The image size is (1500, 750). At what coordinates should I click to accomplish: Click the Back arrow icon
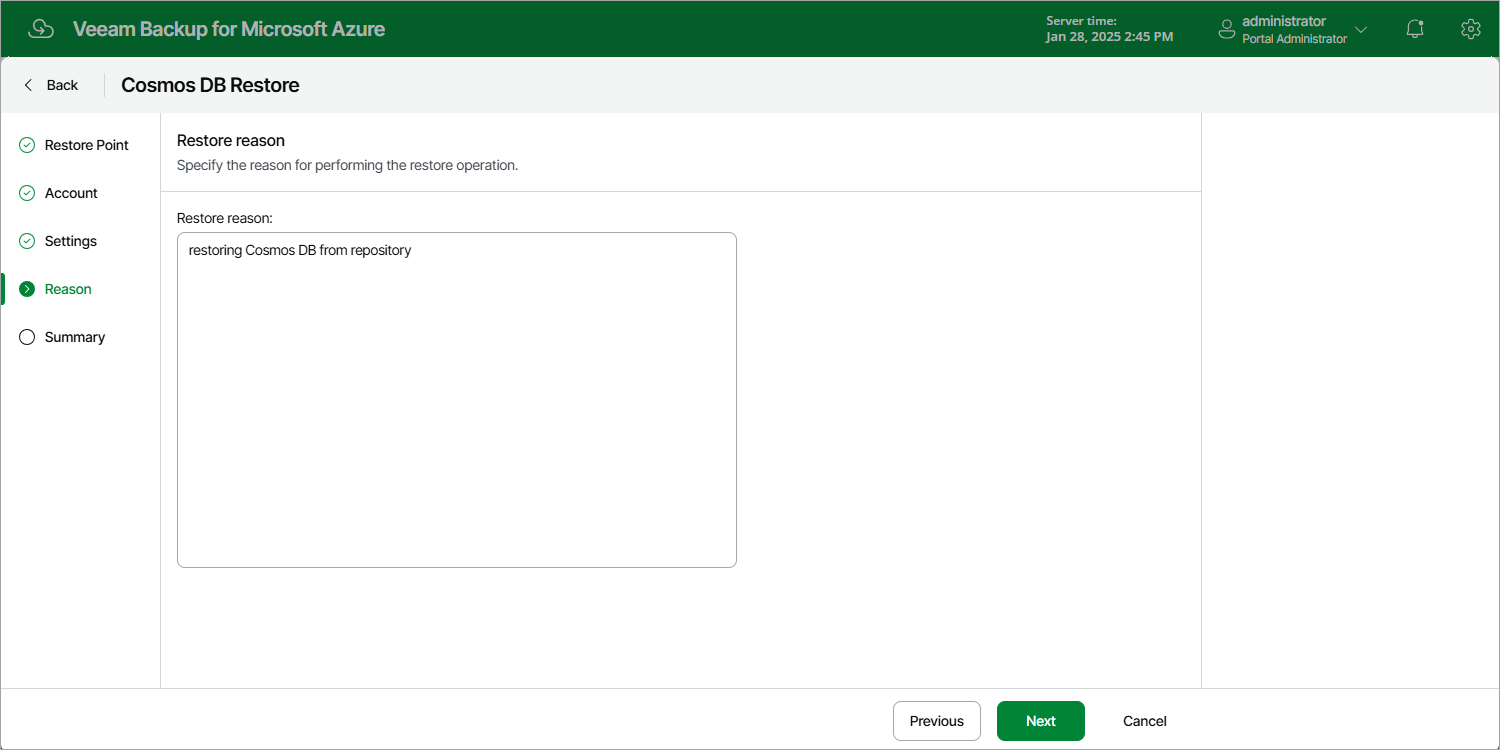[x=28, y=85]
